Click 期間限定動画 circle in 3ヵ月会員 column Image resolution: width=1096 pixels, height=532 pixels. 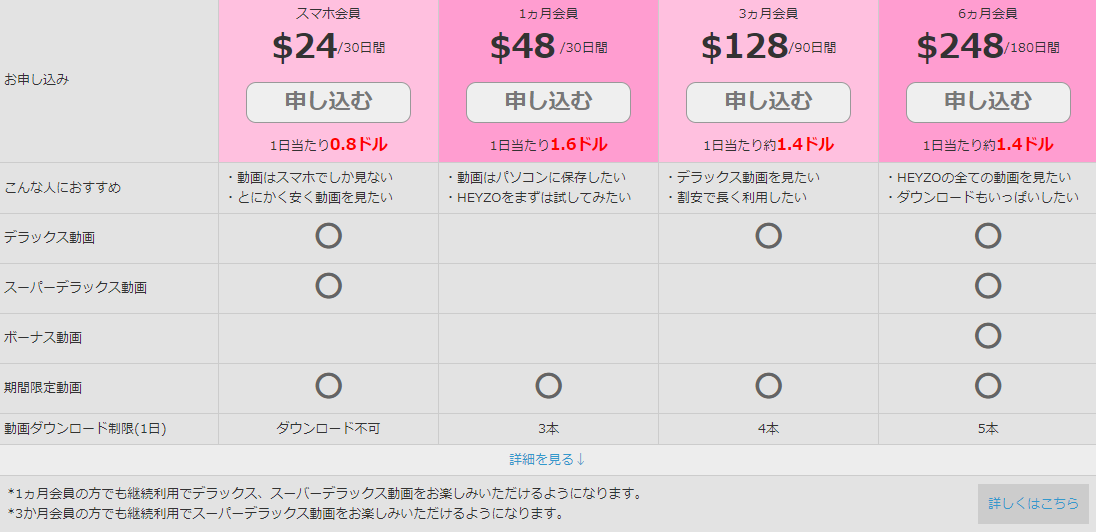[x=768, y=385]
